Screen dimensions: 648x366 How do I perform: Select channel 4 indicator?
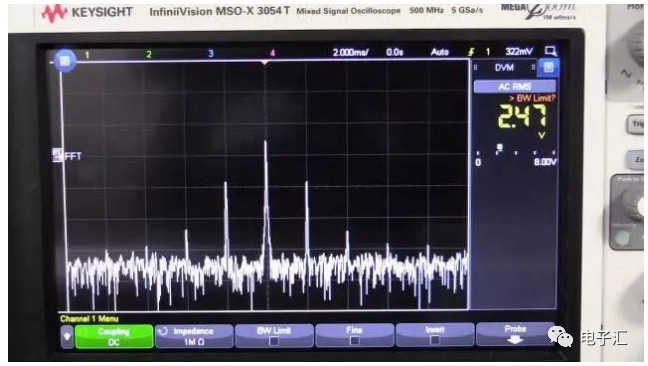click(272, 53)
